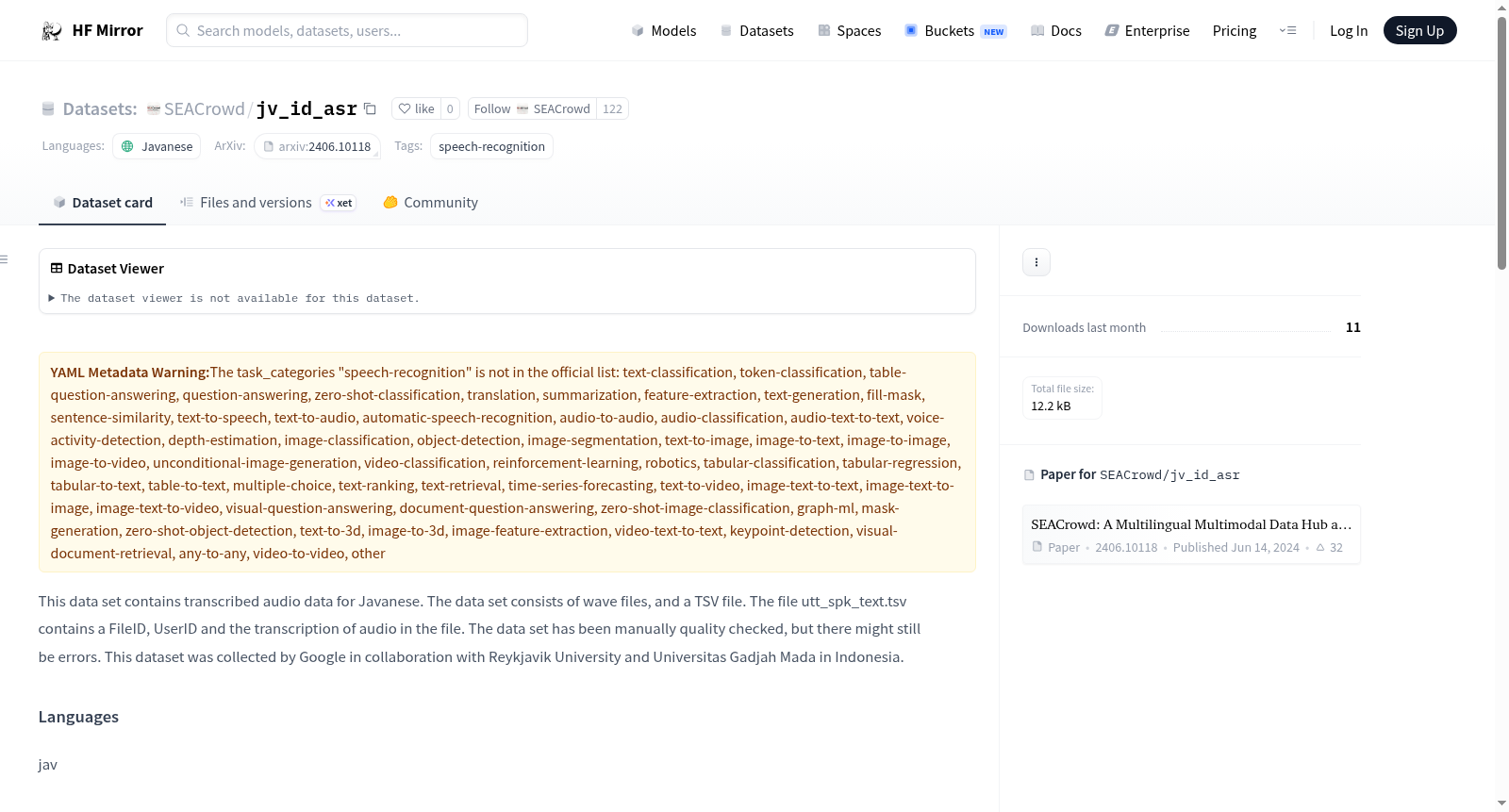Click the Sign Up button
1509x812 pixels.
[1419, 31]
